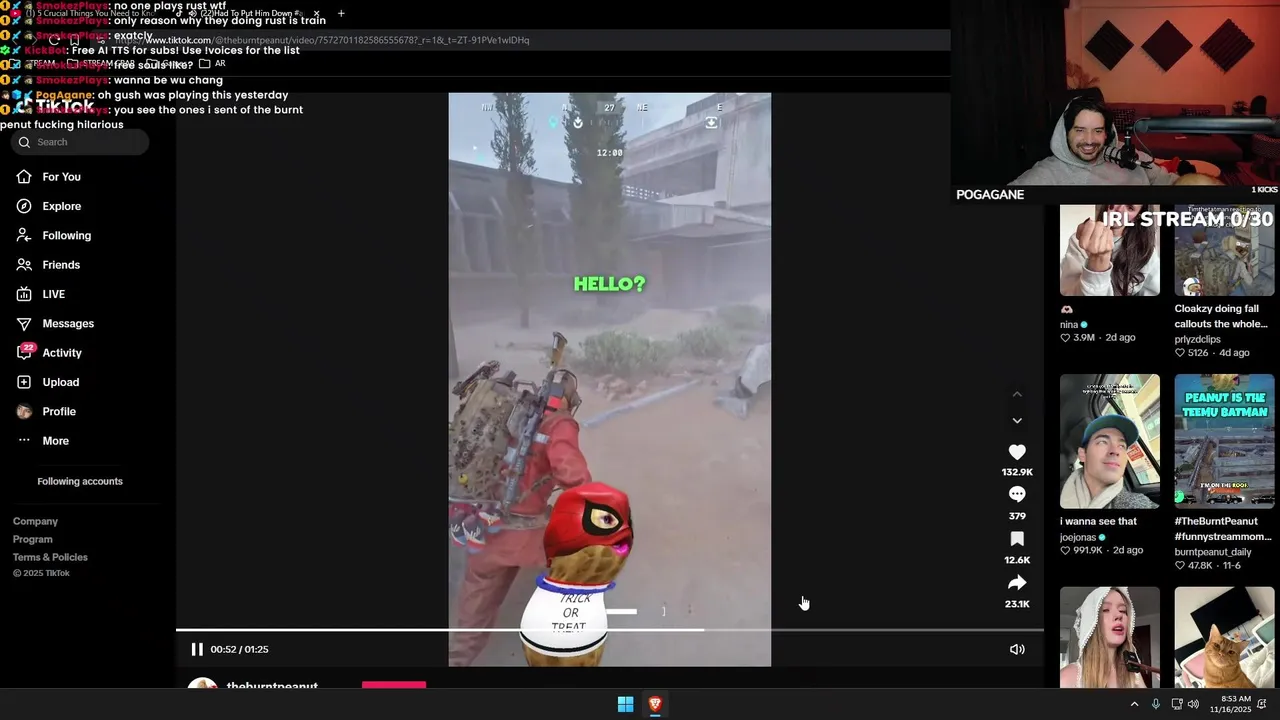Open LIVE section

tap(54, 294)
